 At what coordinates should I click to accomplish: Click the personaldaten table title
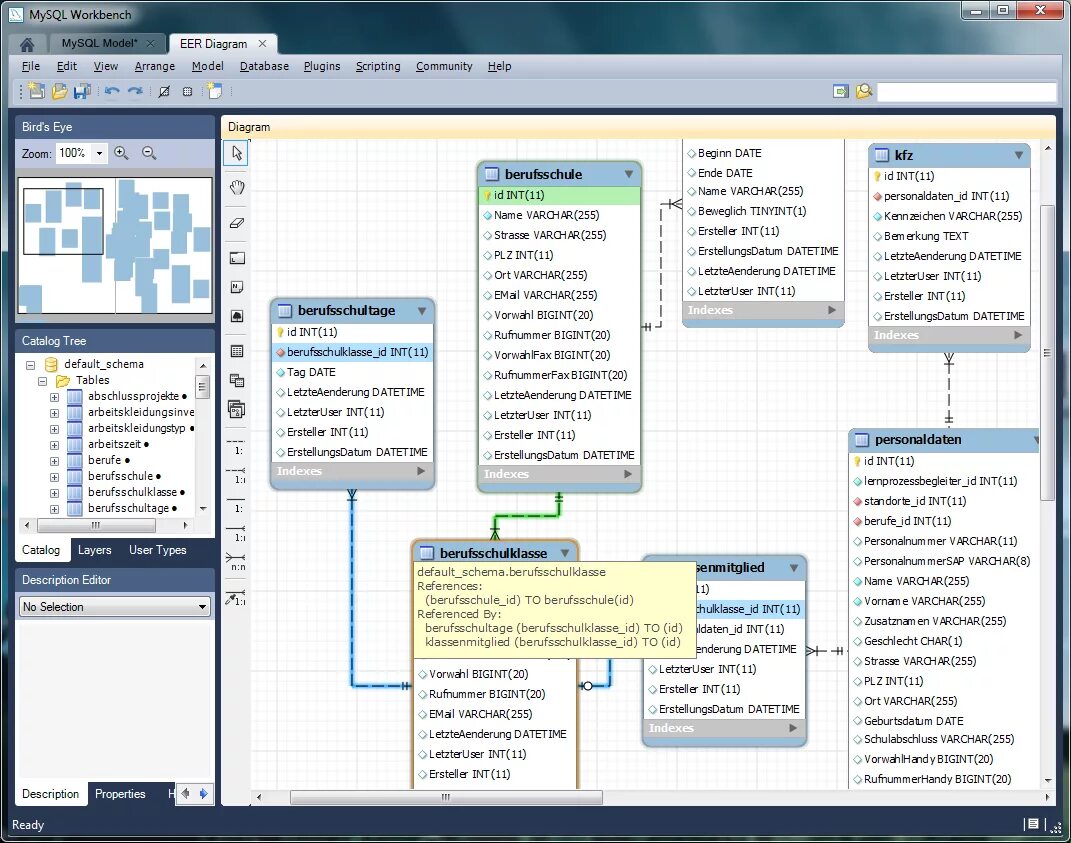click(917, 439)
